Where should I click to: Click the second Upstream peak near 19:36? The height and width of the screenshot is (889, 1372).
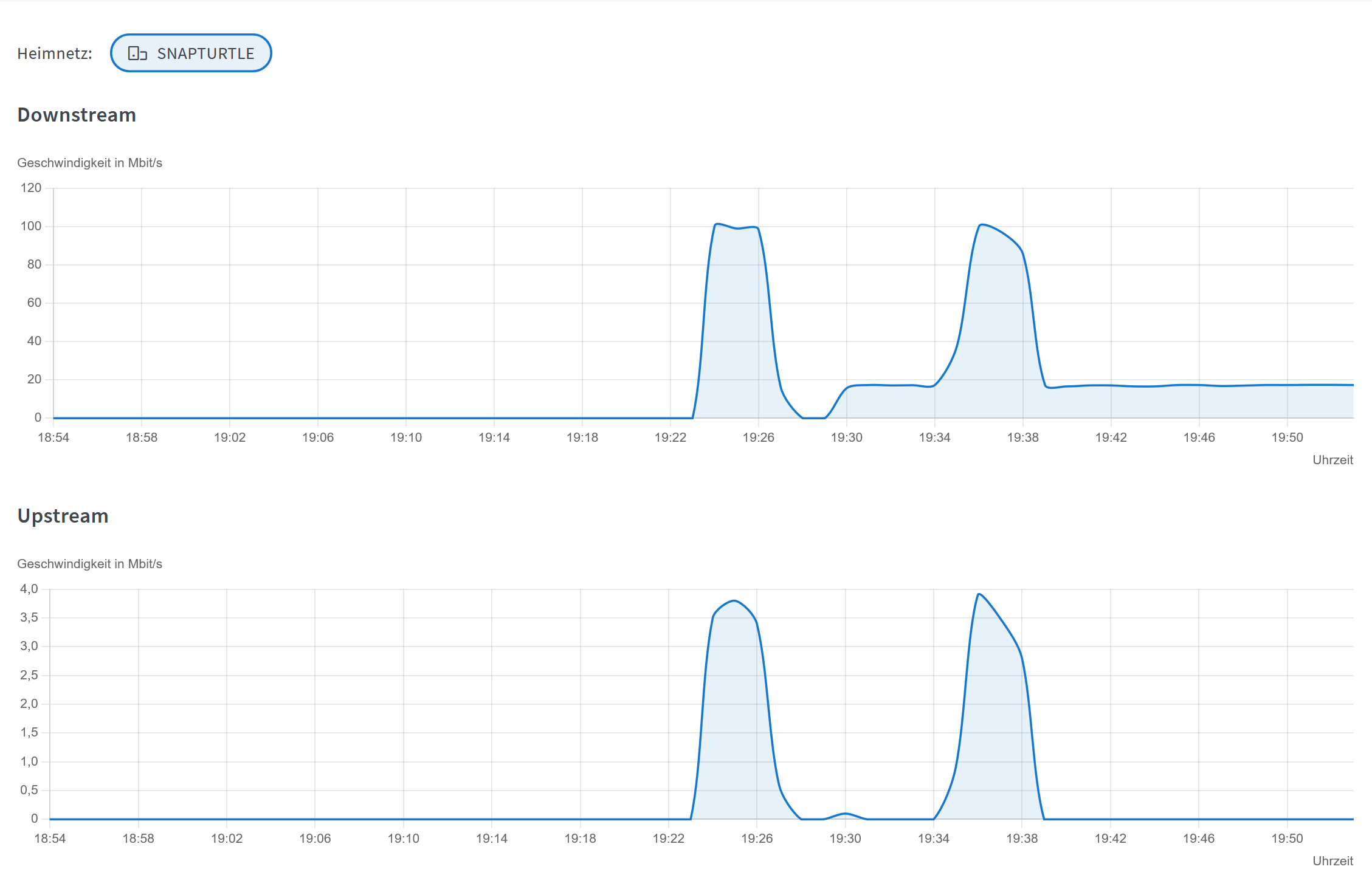click(x=979, y=594)
